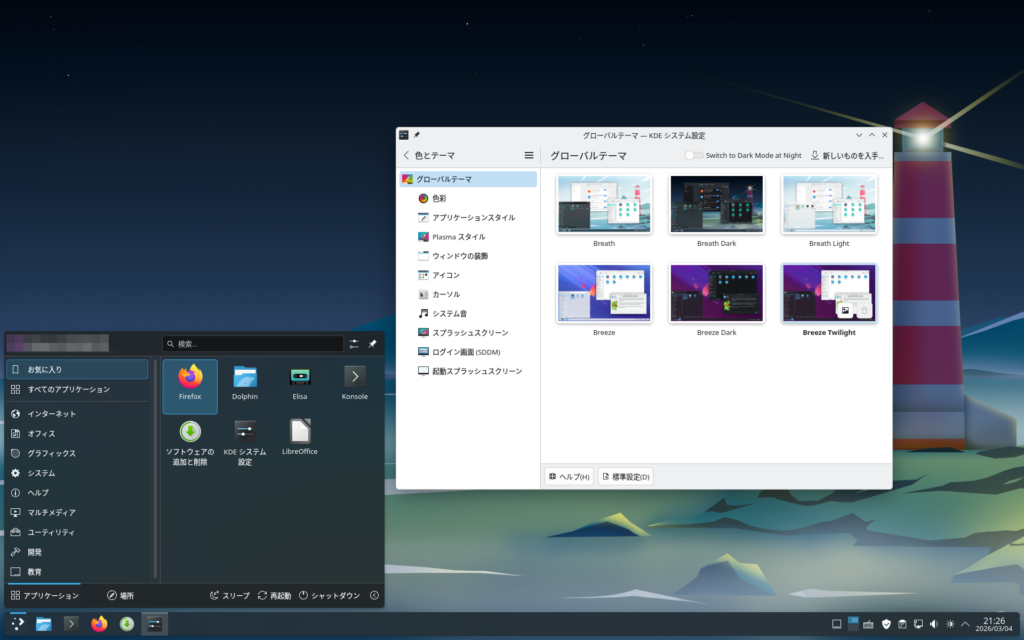
Task: Click the launcher 検索 search field
Action: click(253, 344)
